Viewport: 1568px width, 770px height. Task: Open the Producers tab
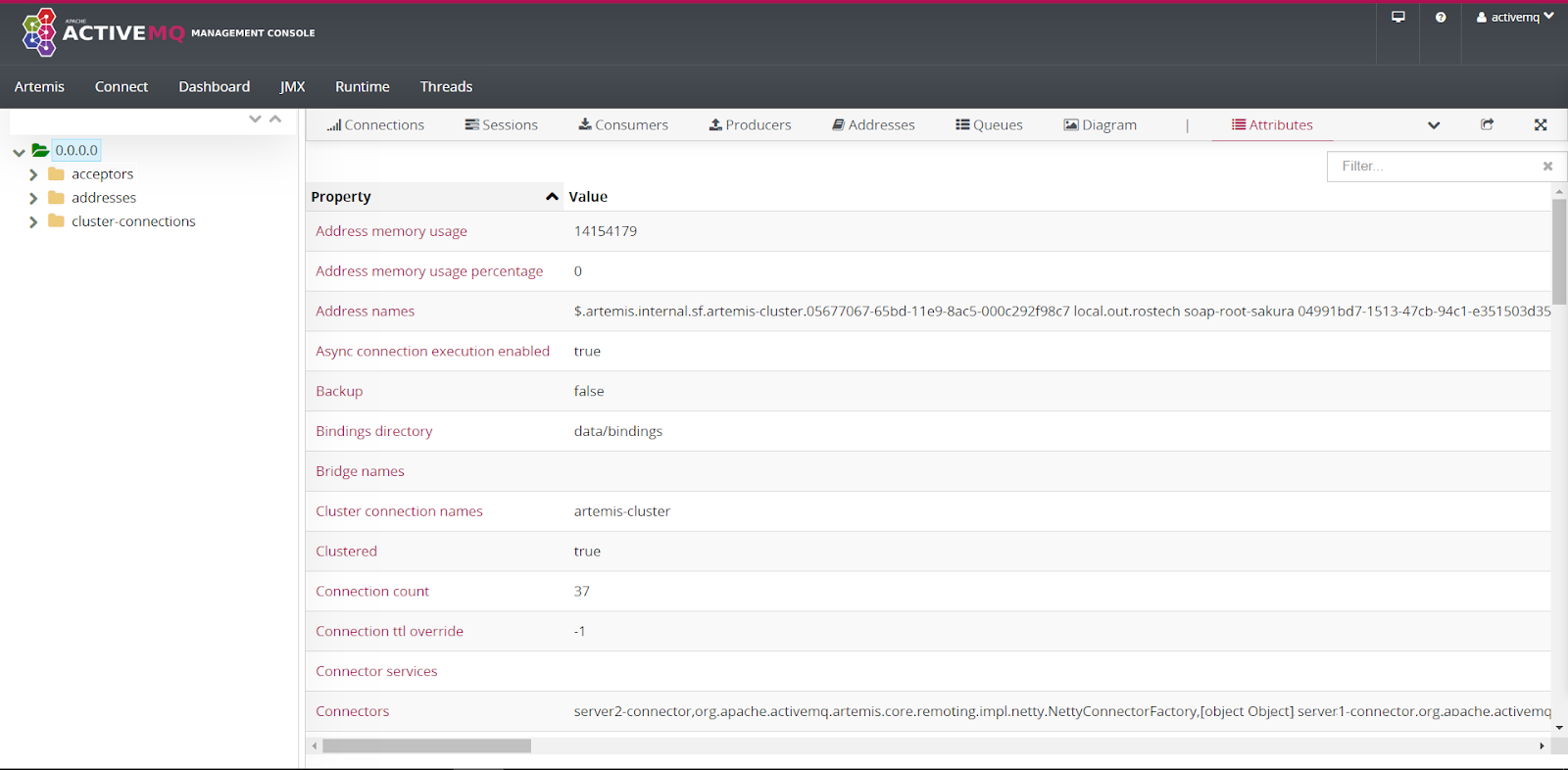750,124
